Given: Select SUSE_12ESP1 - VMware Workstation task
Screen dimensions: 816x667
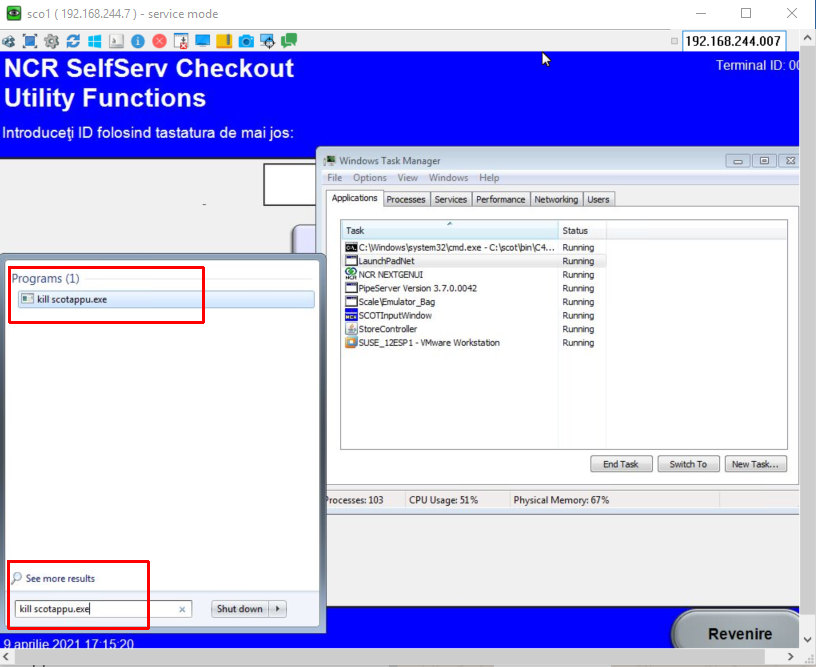Looking at the screenshot, I should (x=475, y=342).
